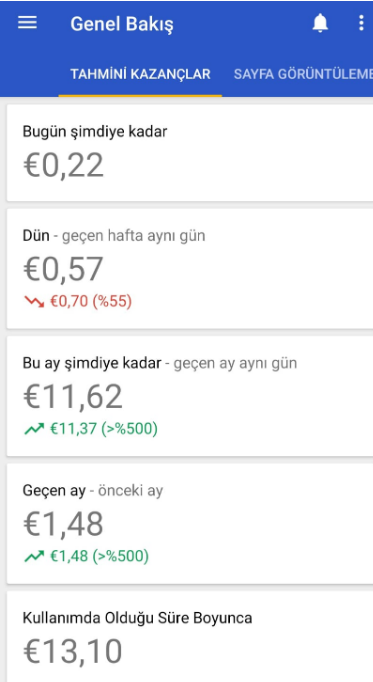This screenshot has width=373, height=682.
Task: Open the 'Bu ay şimdiye kadar' card
Action: pos(190,396)
